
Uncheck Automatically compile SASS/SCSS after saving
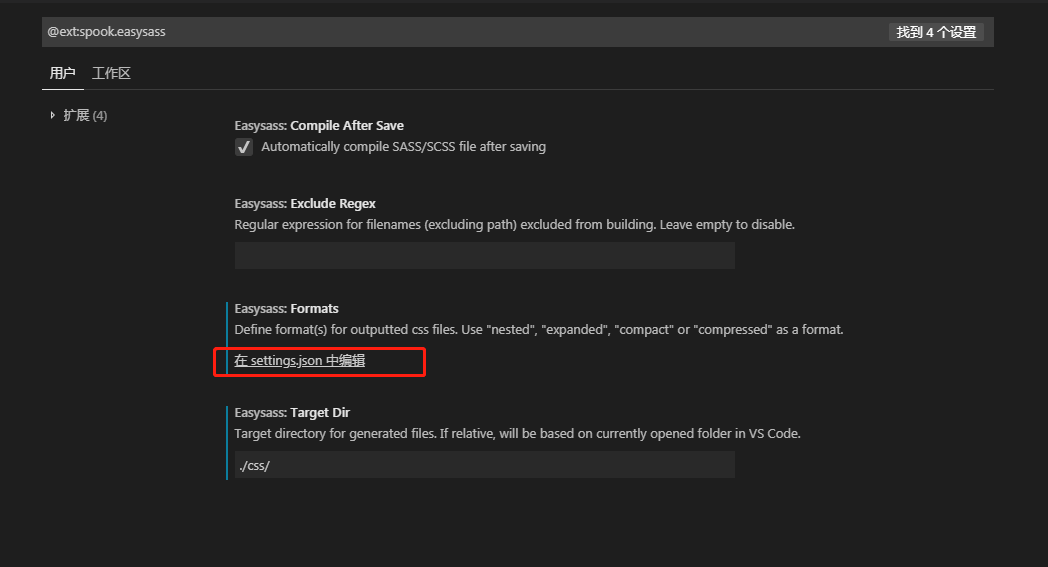click(244, 147)
